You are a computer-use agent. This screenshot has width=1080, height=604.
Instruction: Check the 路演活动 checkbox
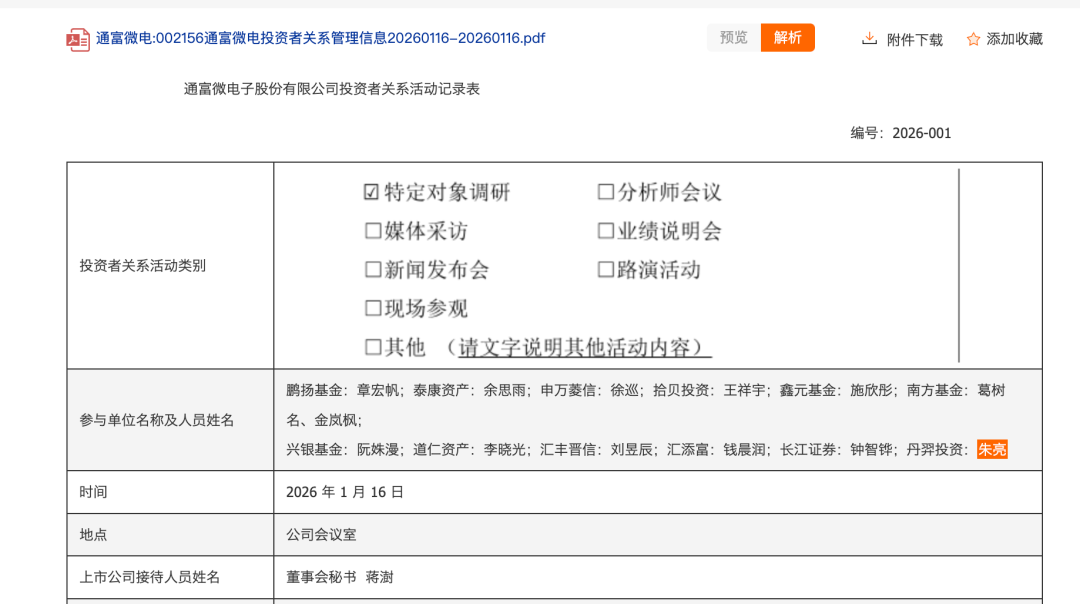coord(604,270)
